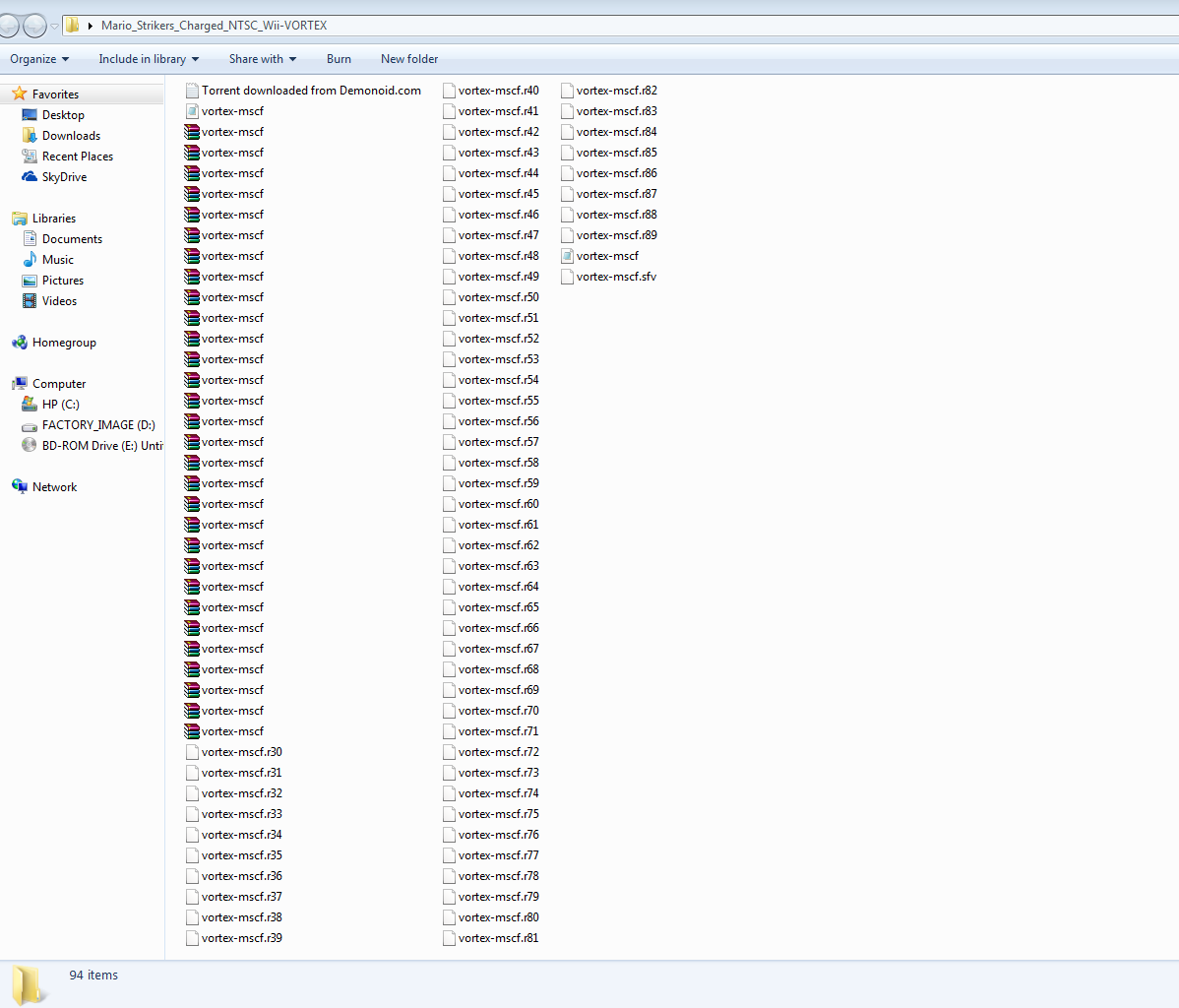Image resolution: width=1179 pixels, height=1008 pixels.
Task: Select vortex-mscf.r50 file
Action: point(498,297)
